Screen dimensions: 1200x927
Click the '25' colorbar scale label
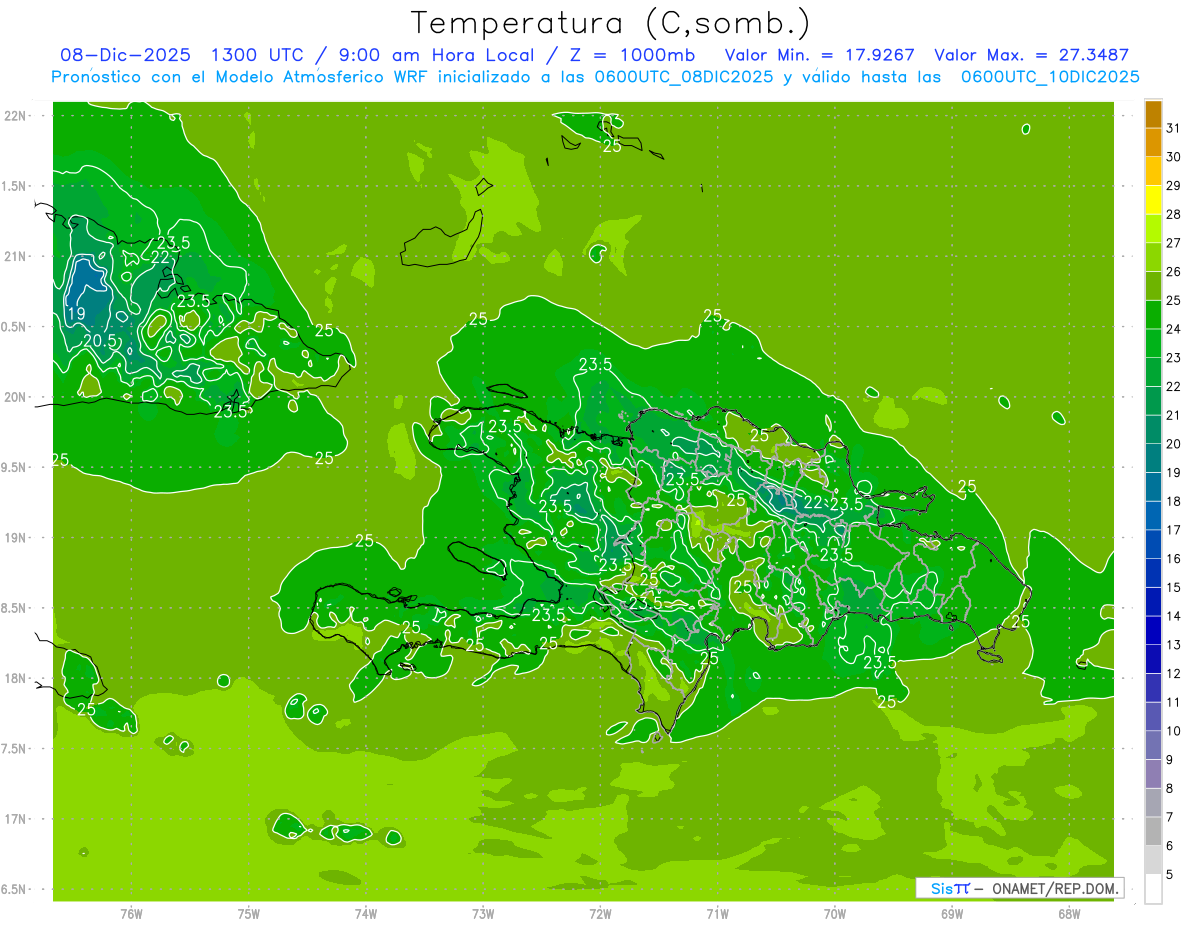[x=1174, y=300]
